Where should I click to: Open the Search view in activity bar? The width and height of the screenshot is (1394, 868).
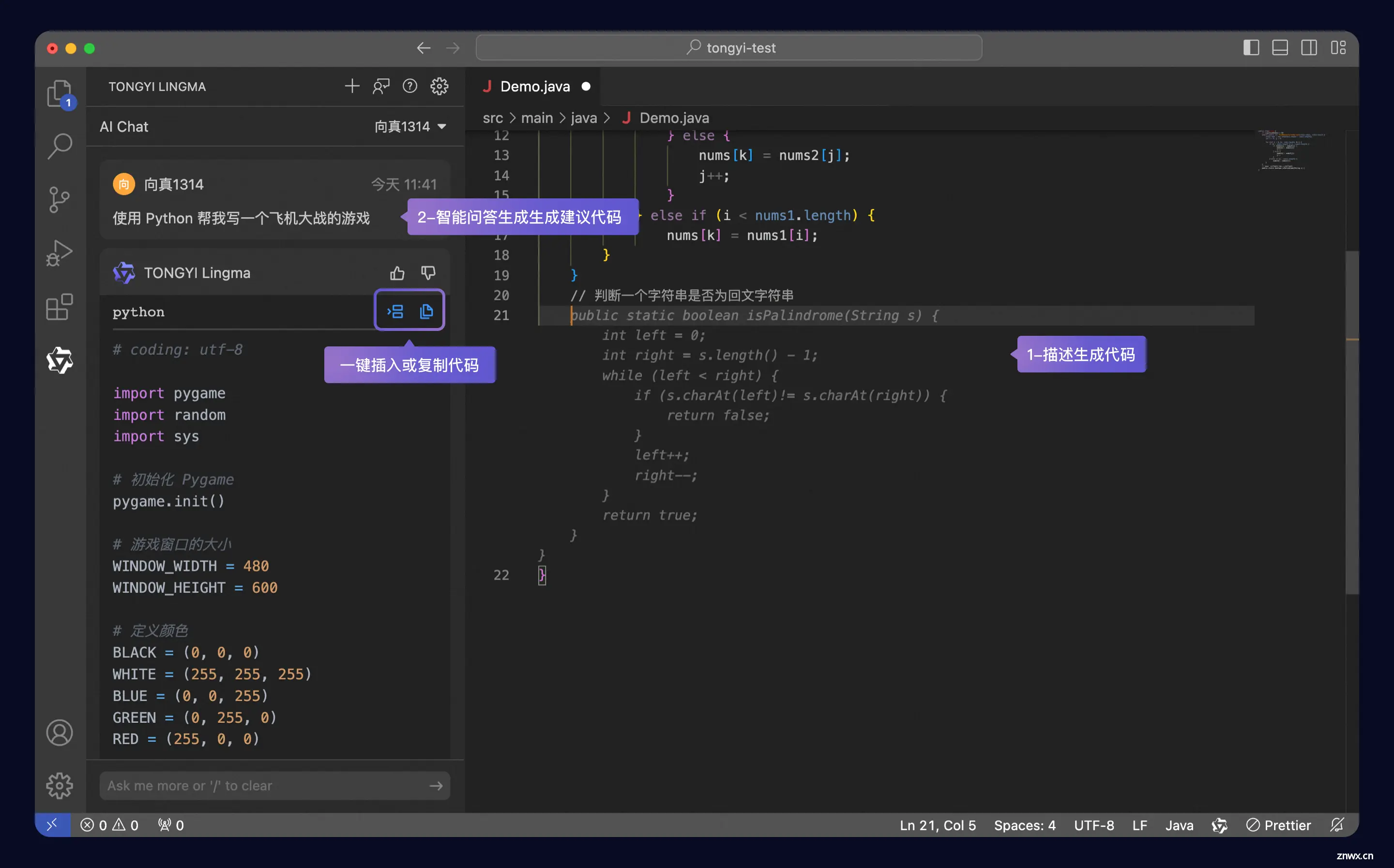(60, 146)
